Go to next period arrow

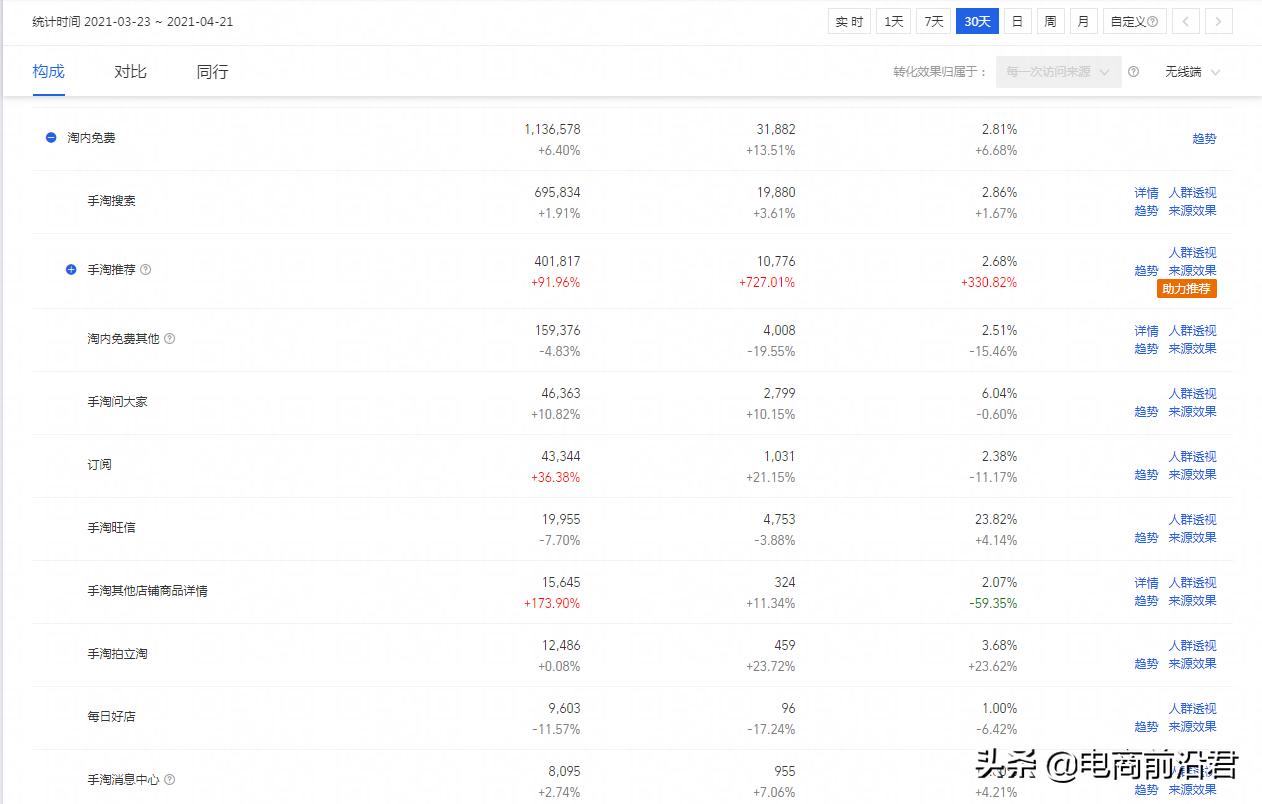pyautogui.click(x=1218, y=21)
